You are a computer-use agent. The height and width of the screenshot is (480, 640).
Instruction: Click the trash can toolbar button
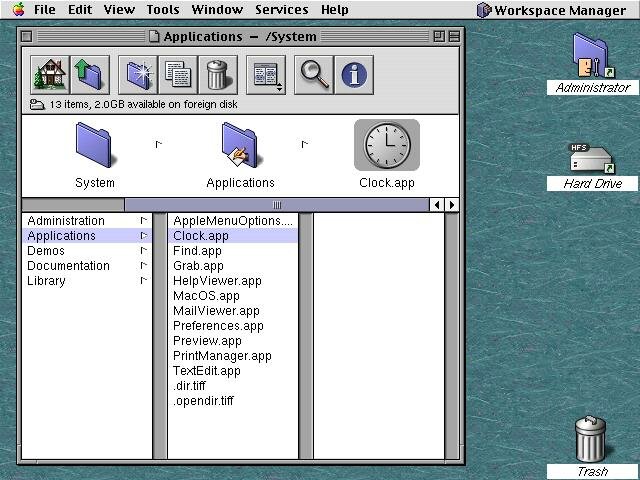point(218,75)
